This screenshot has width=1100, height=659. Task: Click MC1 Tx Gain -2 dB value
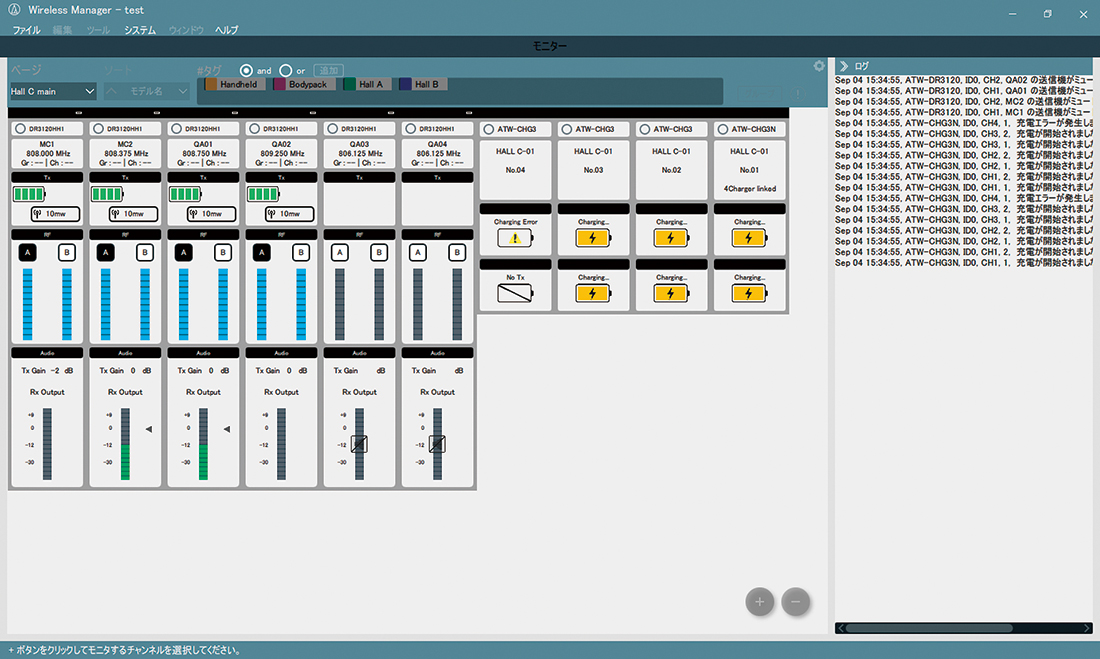click(x=47, y=371)
